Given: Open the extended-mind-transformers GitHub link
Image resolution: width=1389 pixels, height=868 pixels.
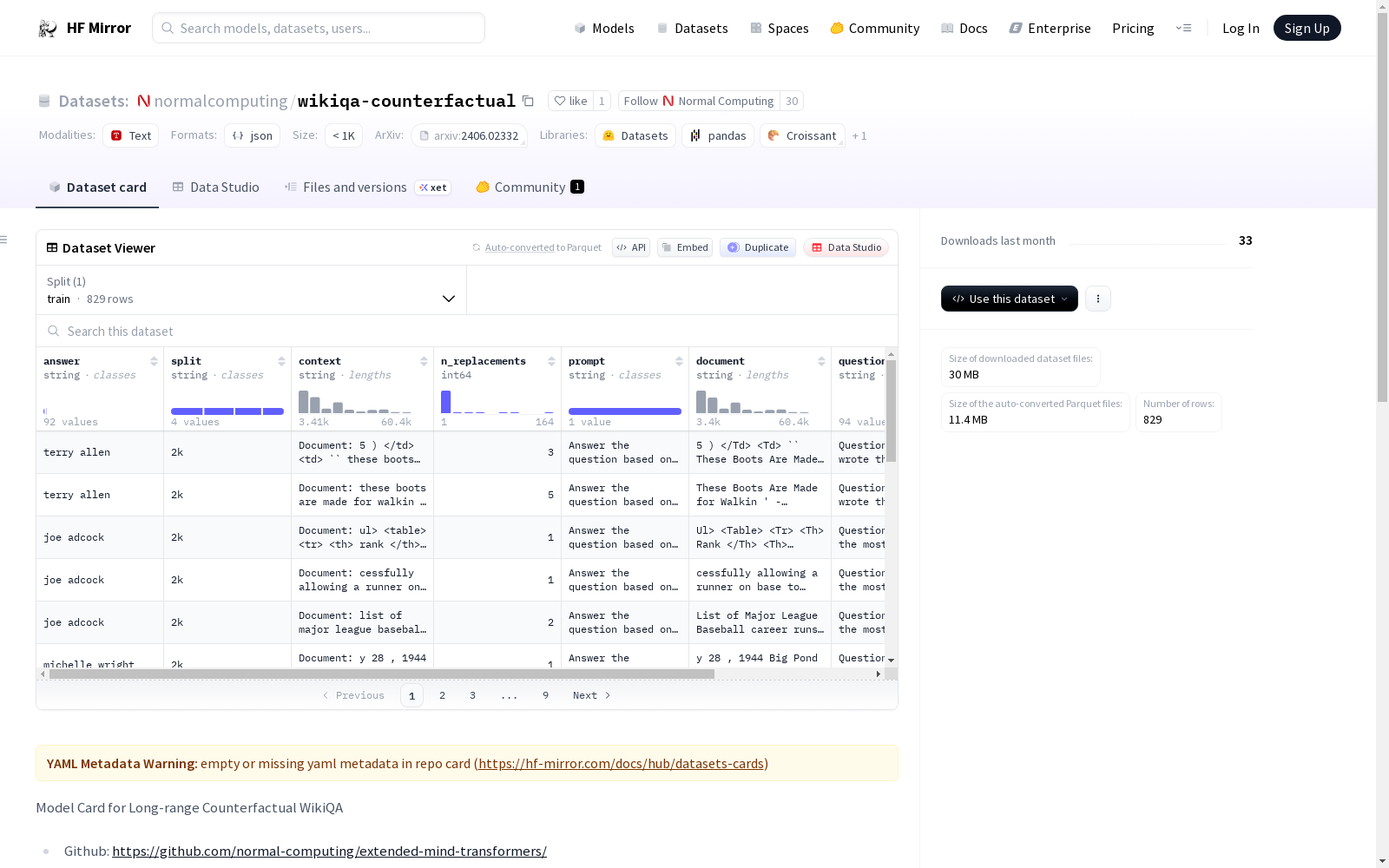Looking at the screenshot, I should pos(329,851).
